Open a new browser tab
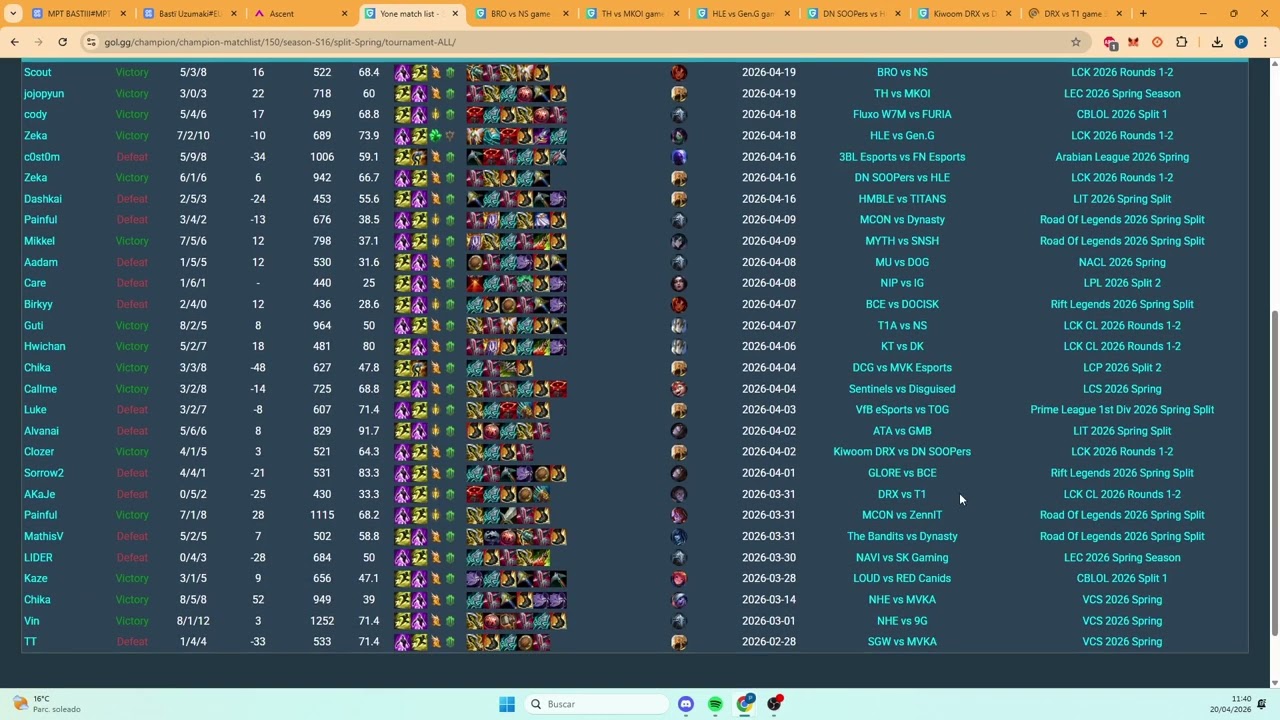The height and width of the screenshot is (720, 1280). (1143, 14)
